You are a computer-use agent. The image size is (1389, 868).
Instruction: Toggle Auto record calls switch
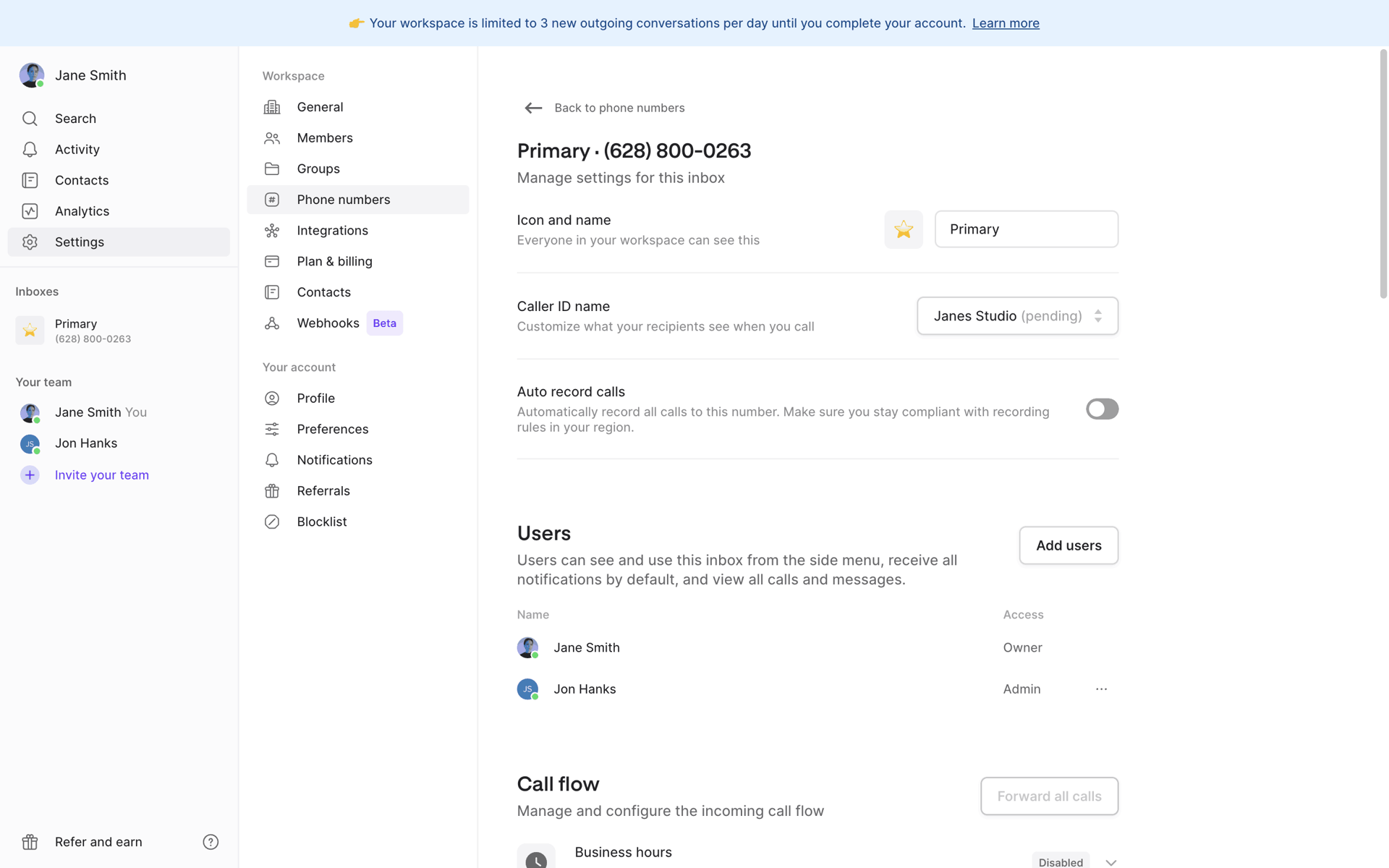coord(1102,409)
